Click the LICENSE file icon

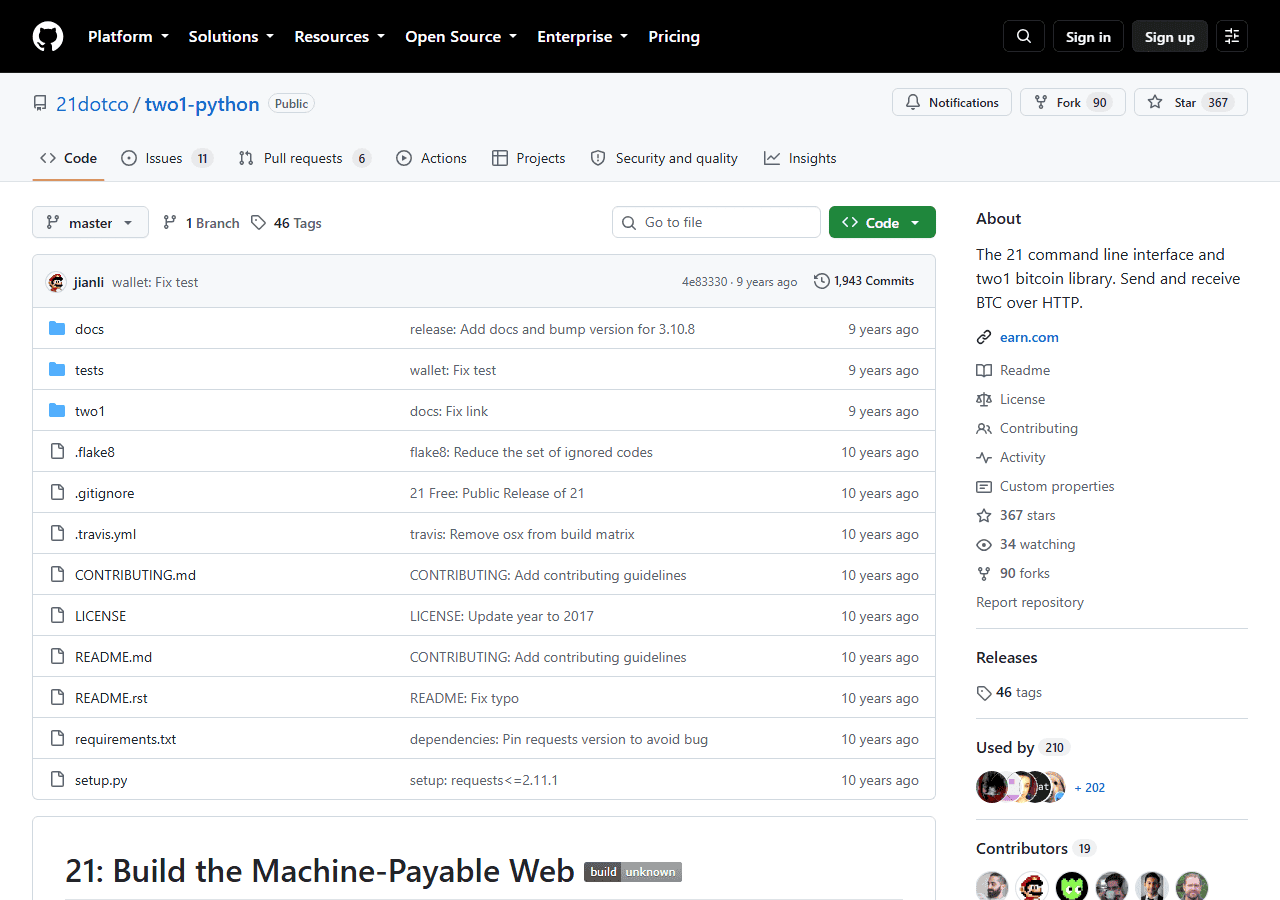[57, 616]
